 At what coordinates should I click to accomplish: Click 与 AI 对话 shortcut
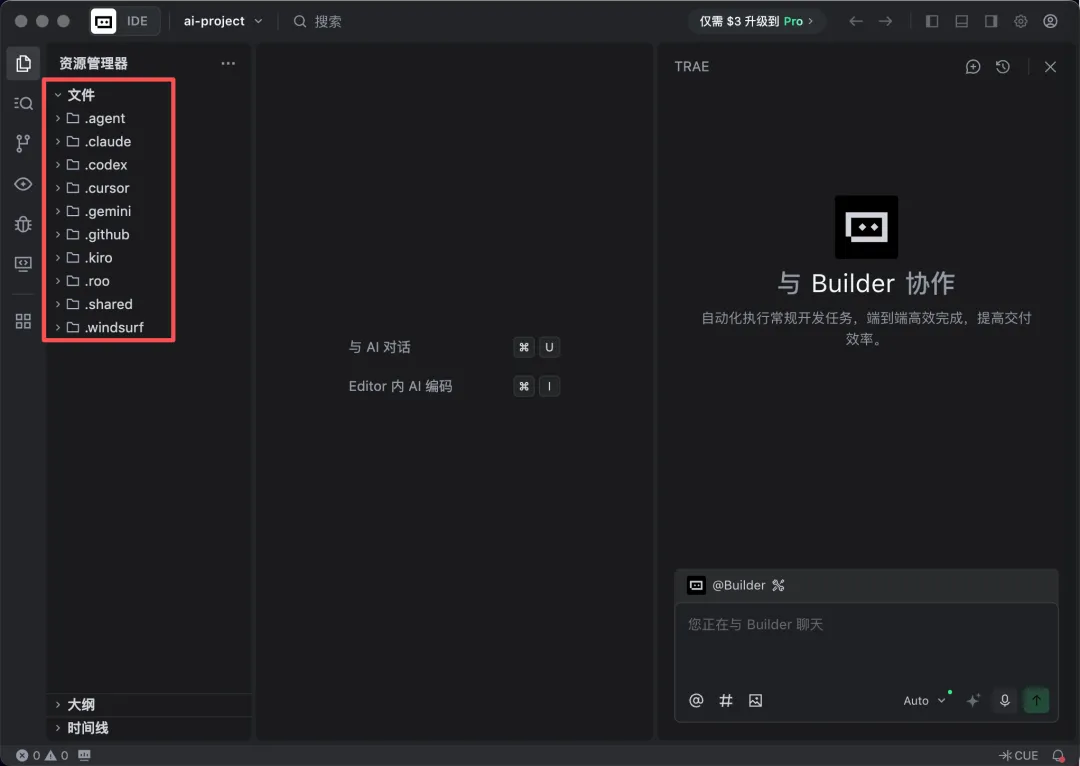tap(454, 347)
